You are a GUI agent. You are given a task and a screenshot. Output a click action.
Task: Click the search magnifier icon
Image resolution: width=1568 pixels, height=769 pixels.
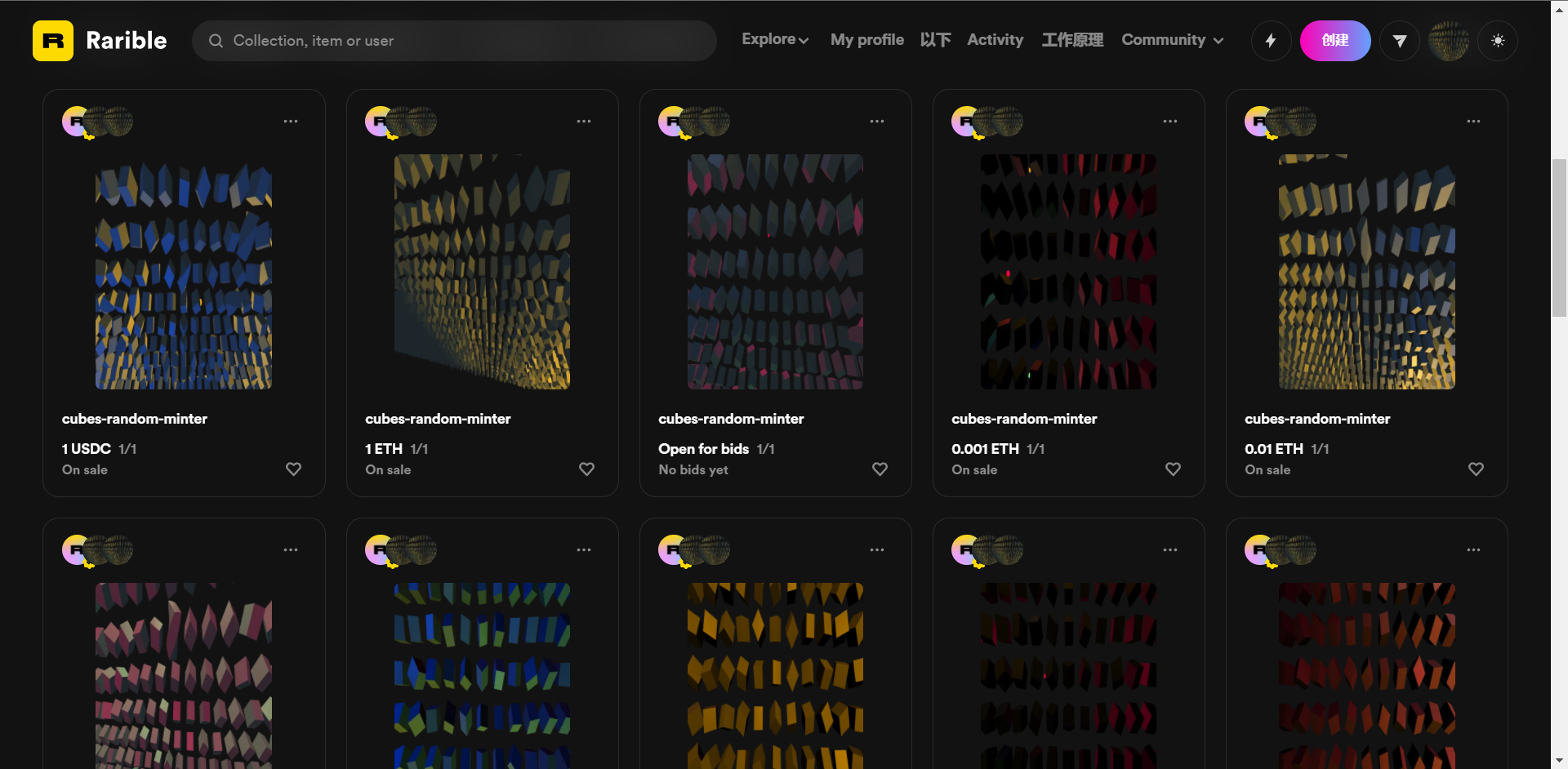tap(216, 41)
